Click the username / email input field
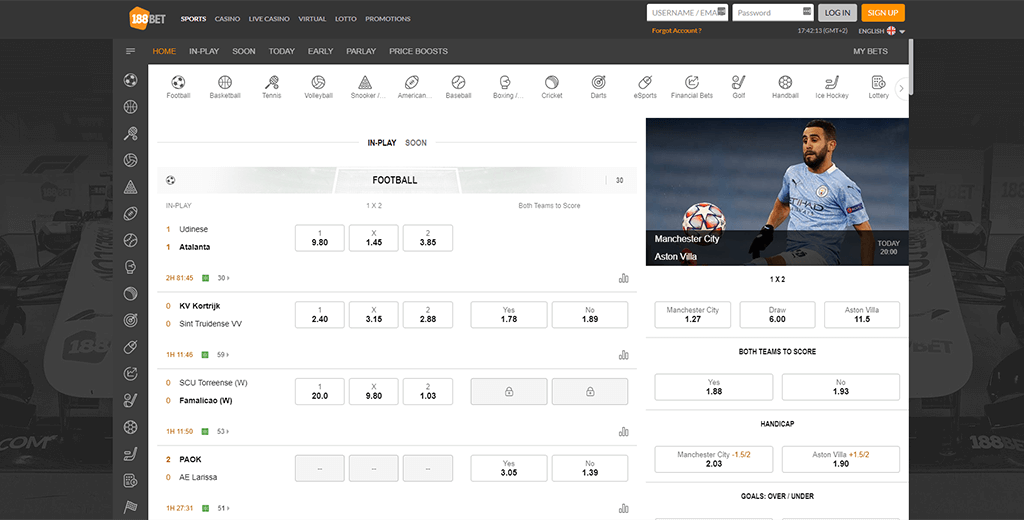 [687, 12]
